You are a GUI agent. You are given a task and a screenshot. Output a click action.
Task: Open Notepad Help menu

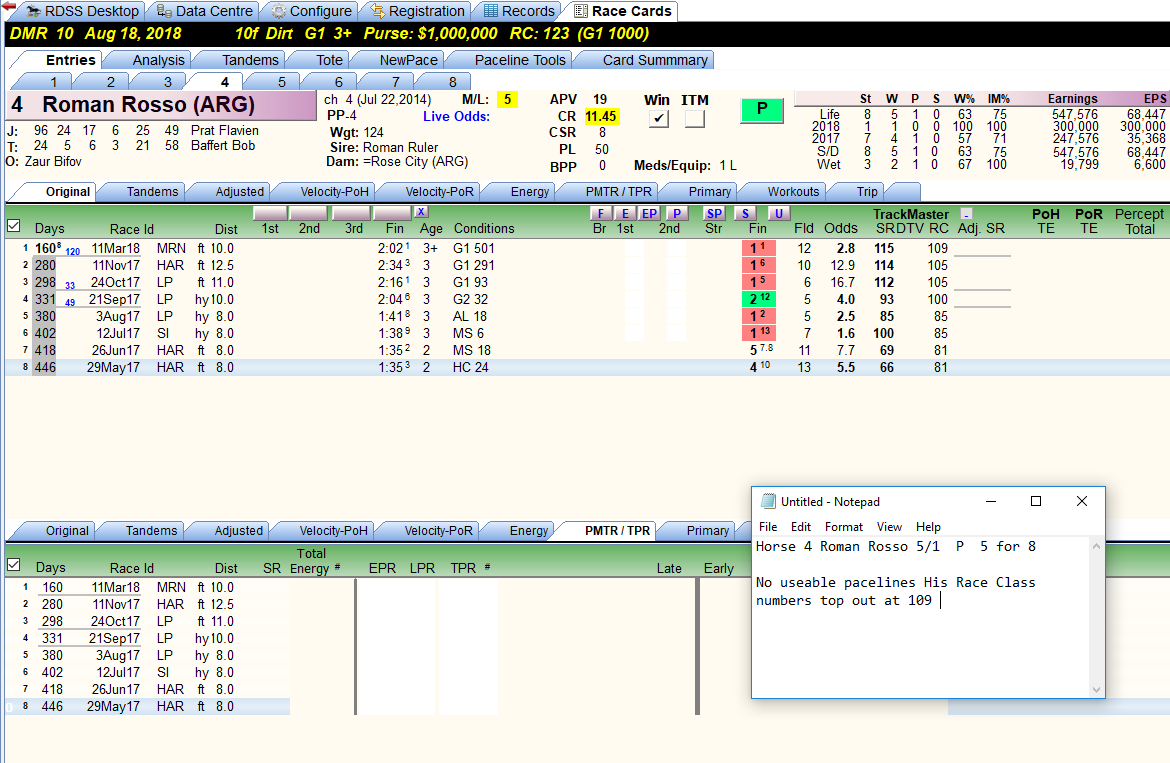[x=927, y=527]
